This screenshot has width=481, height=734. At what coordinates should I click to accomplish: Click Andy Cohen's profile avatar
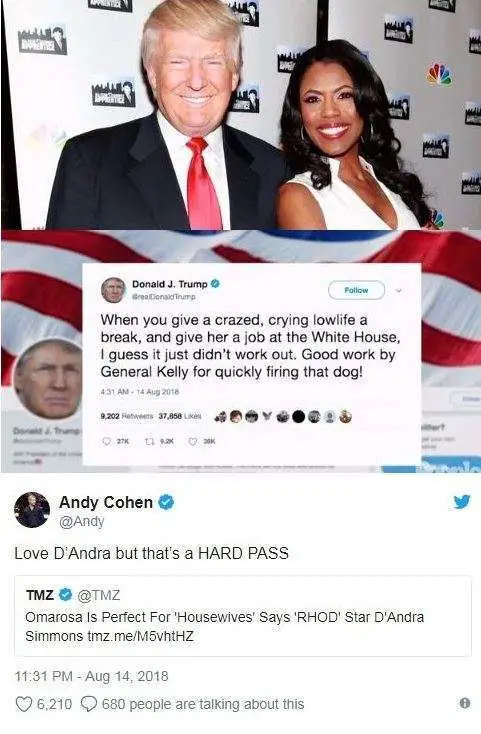[x=32, y=510]
